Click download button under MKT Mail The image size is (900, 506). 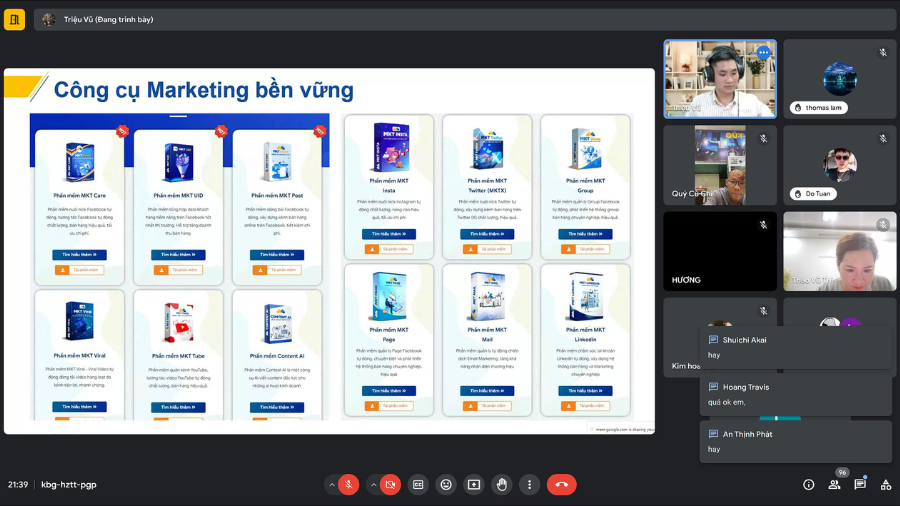[487, 406]
